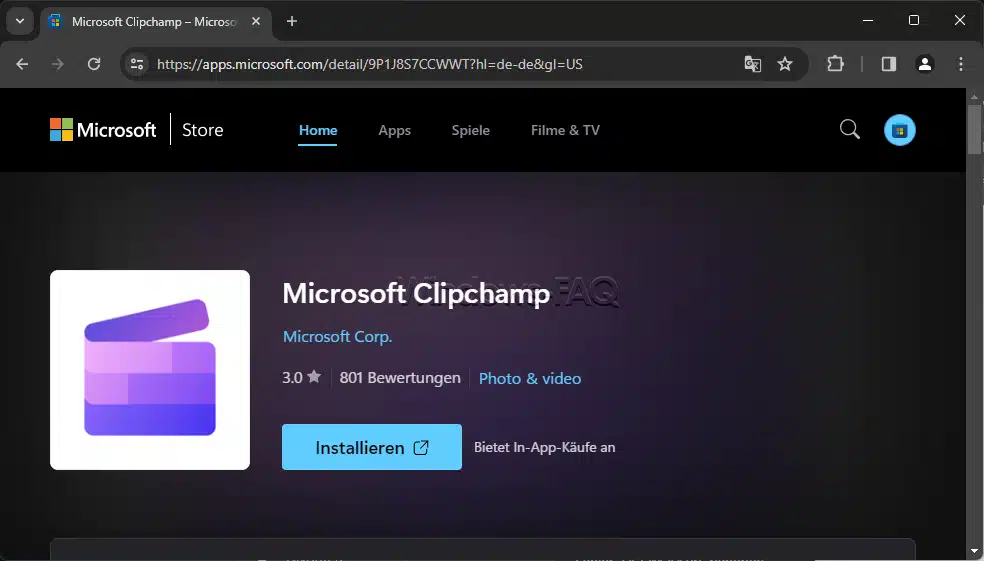The height and width of the screenshot is (561, 984).
Task: Open the store search magnifier icon
Action: tap(850, 129)
